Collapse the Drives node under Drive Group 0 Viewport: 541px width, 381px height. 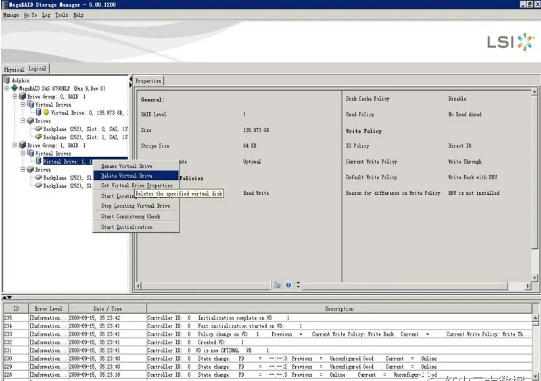23,120
